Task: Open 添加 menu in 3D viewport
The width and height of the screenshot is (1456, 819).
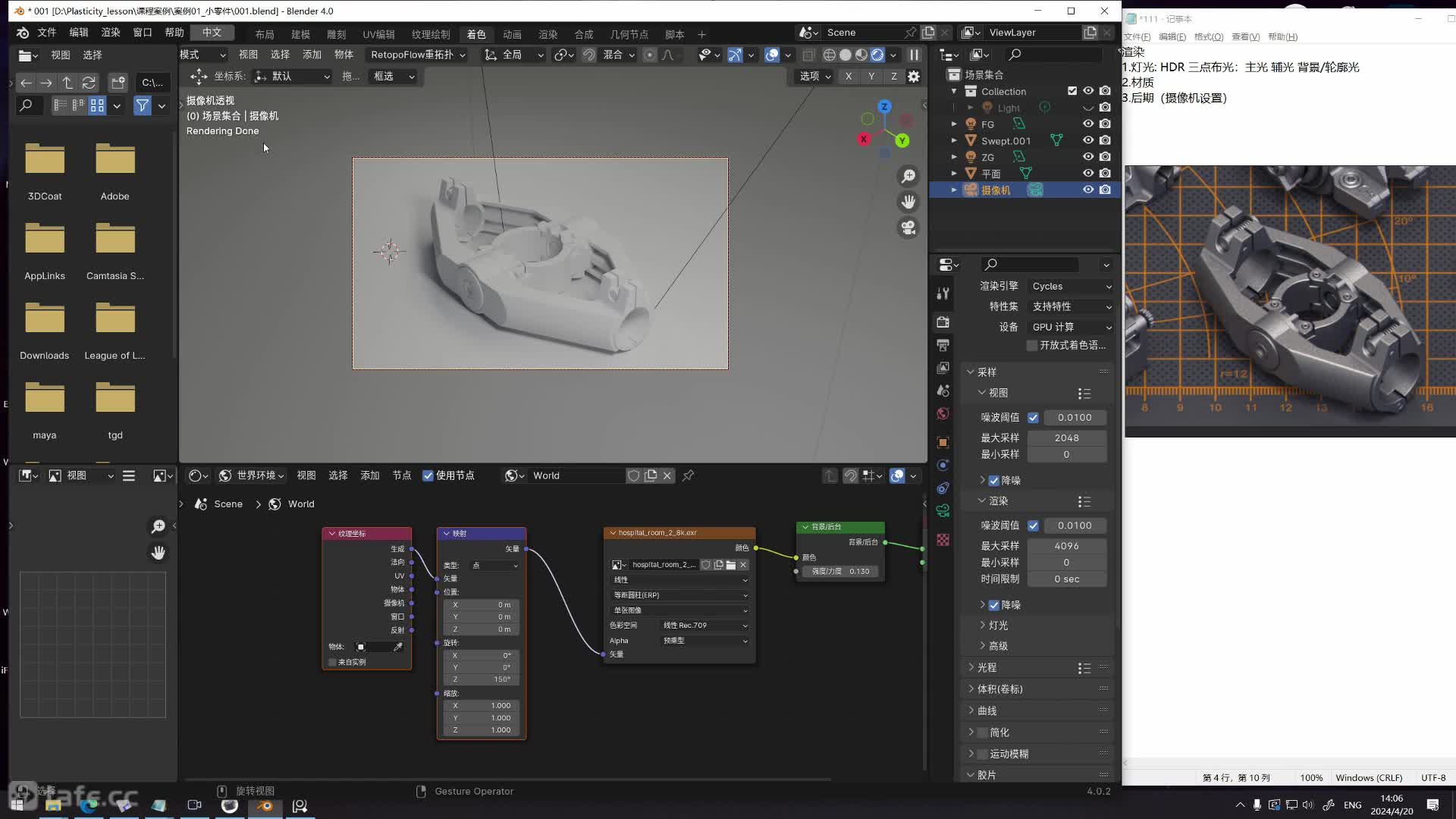Action: 312,55
